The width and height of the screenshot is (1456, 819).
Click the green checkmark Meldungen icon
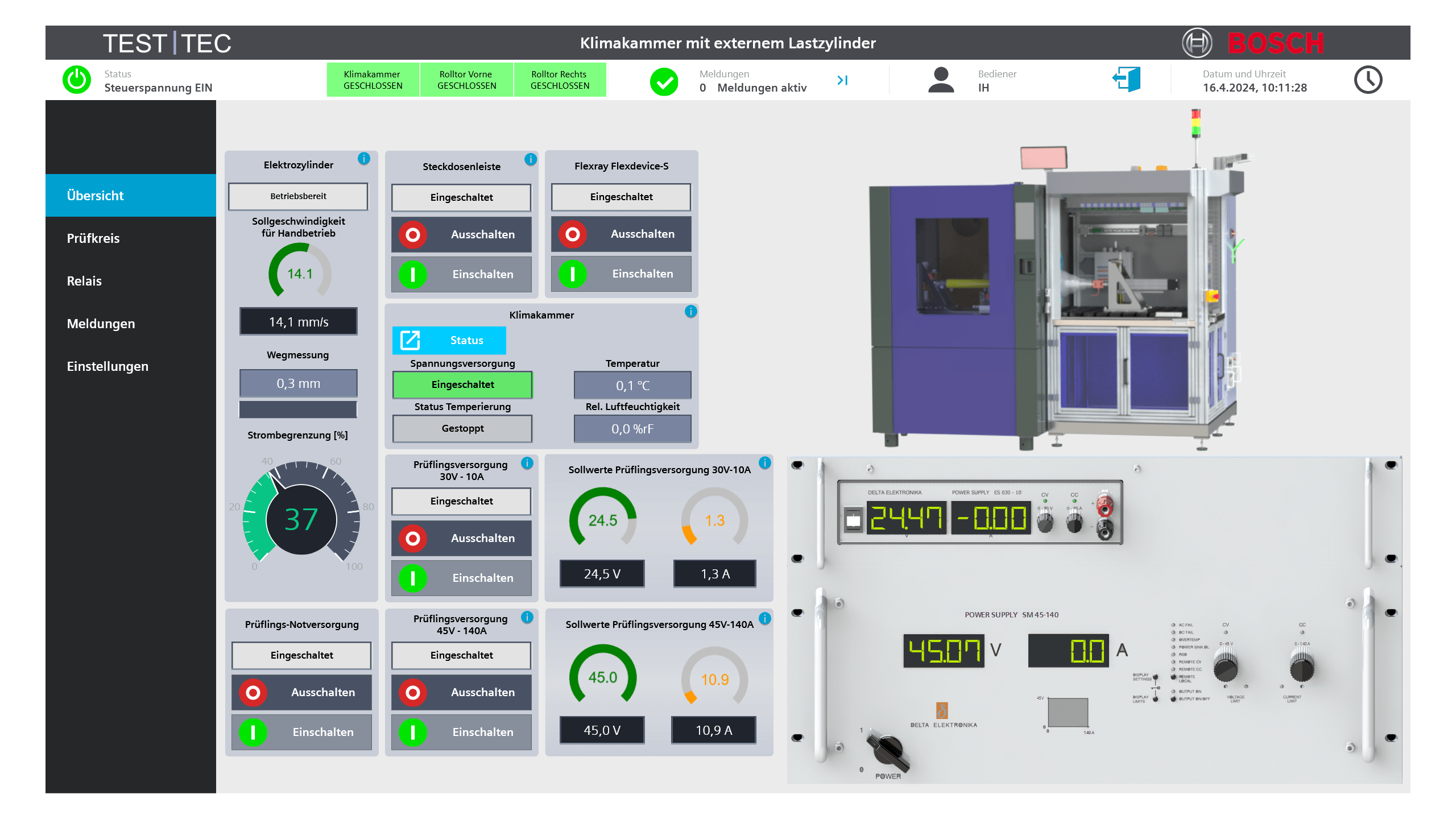[x=664, y=81]
